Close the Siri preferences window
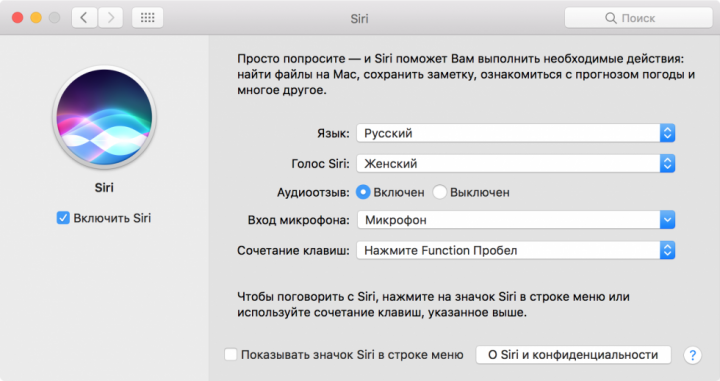Screen dimensions: 720x381 (17, 18)
